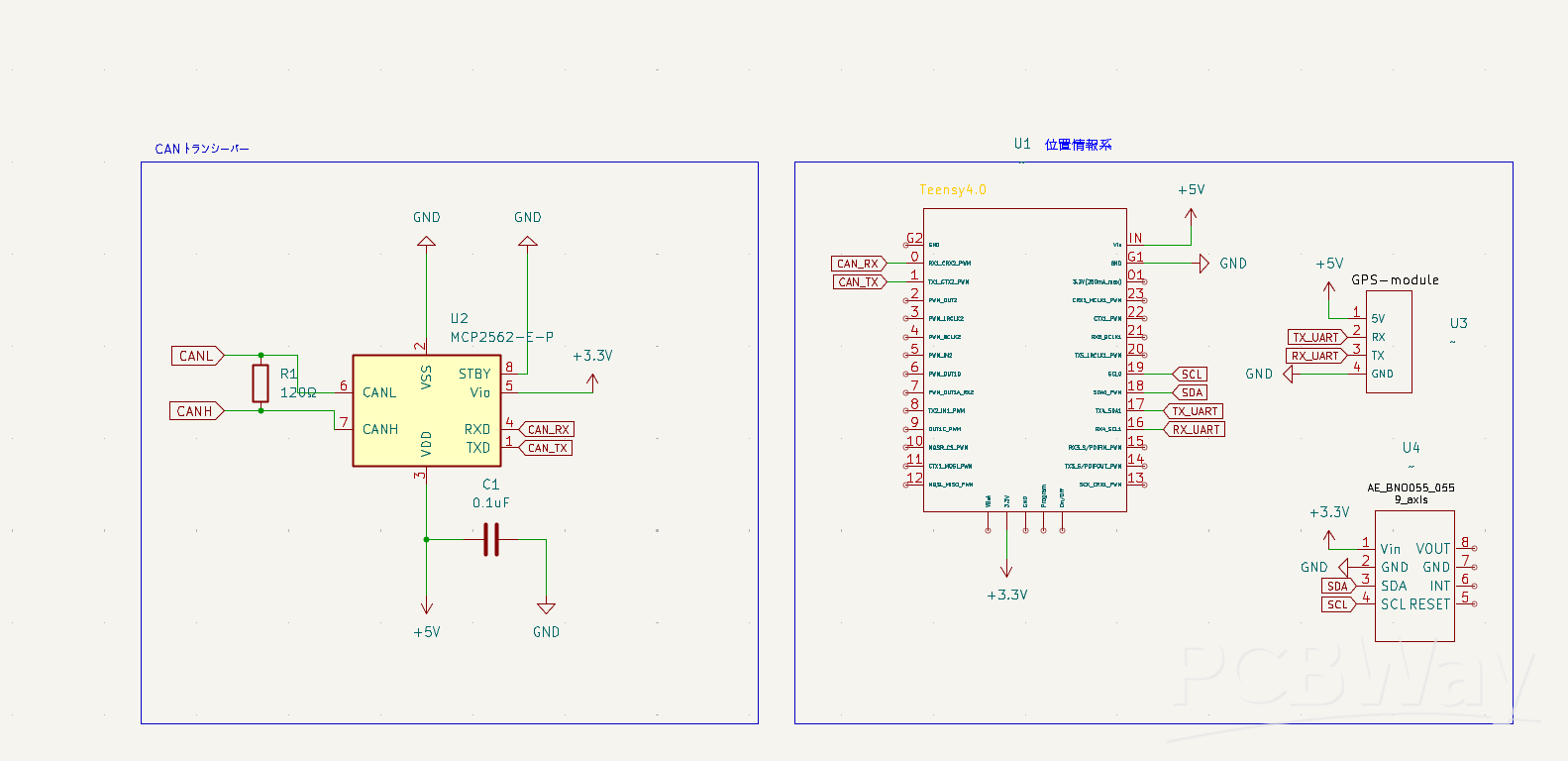
Task: Select the +3.3V power symbol below Teensy
Action: coord(1006,571)
